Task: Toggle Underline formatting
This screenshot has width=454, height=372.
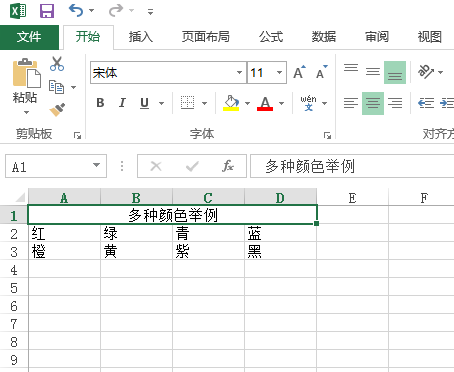Action: (x=144, y=103)
